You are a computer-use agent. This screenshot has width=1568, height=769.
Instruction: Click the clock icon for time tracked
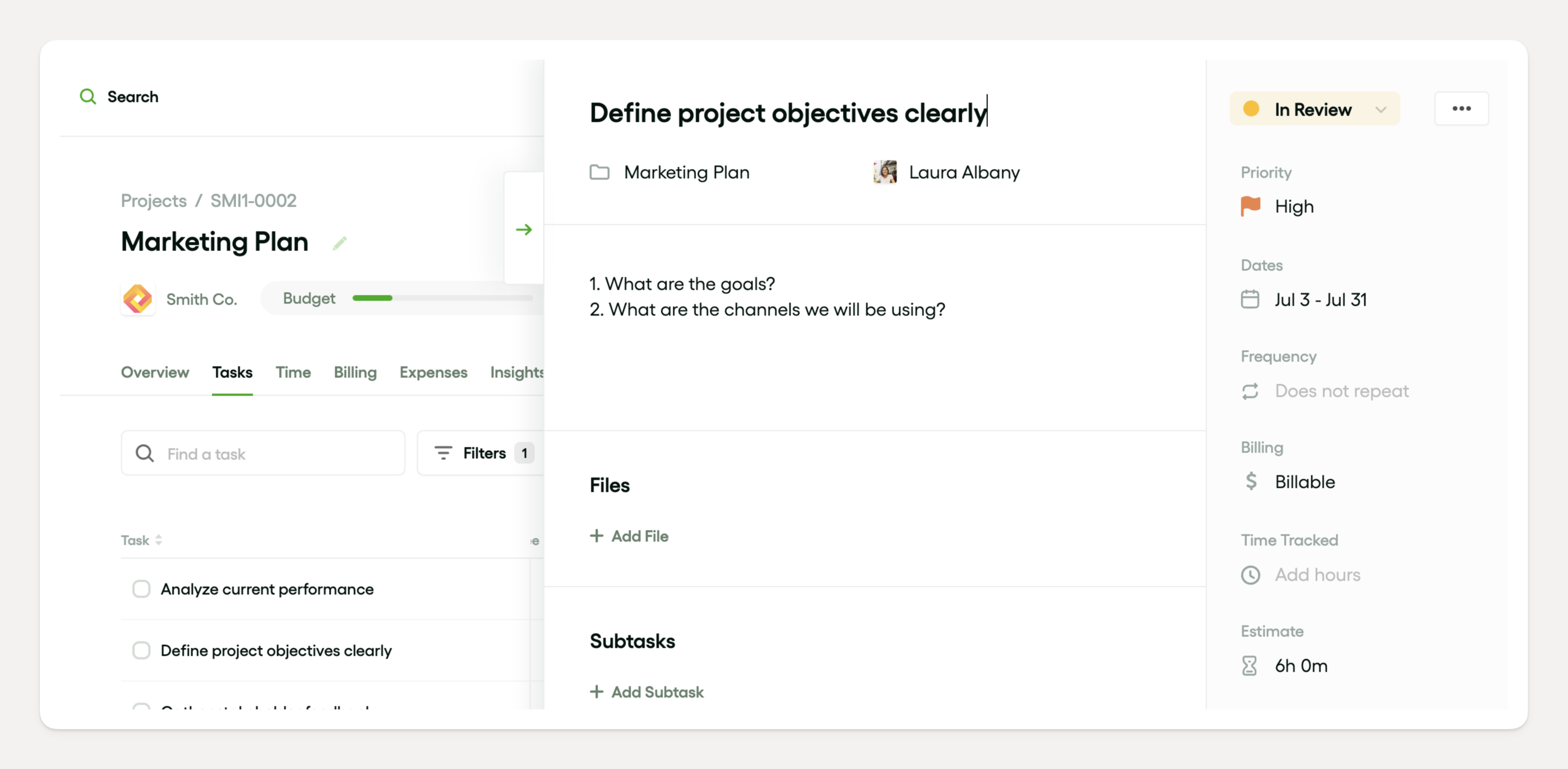1250,575
